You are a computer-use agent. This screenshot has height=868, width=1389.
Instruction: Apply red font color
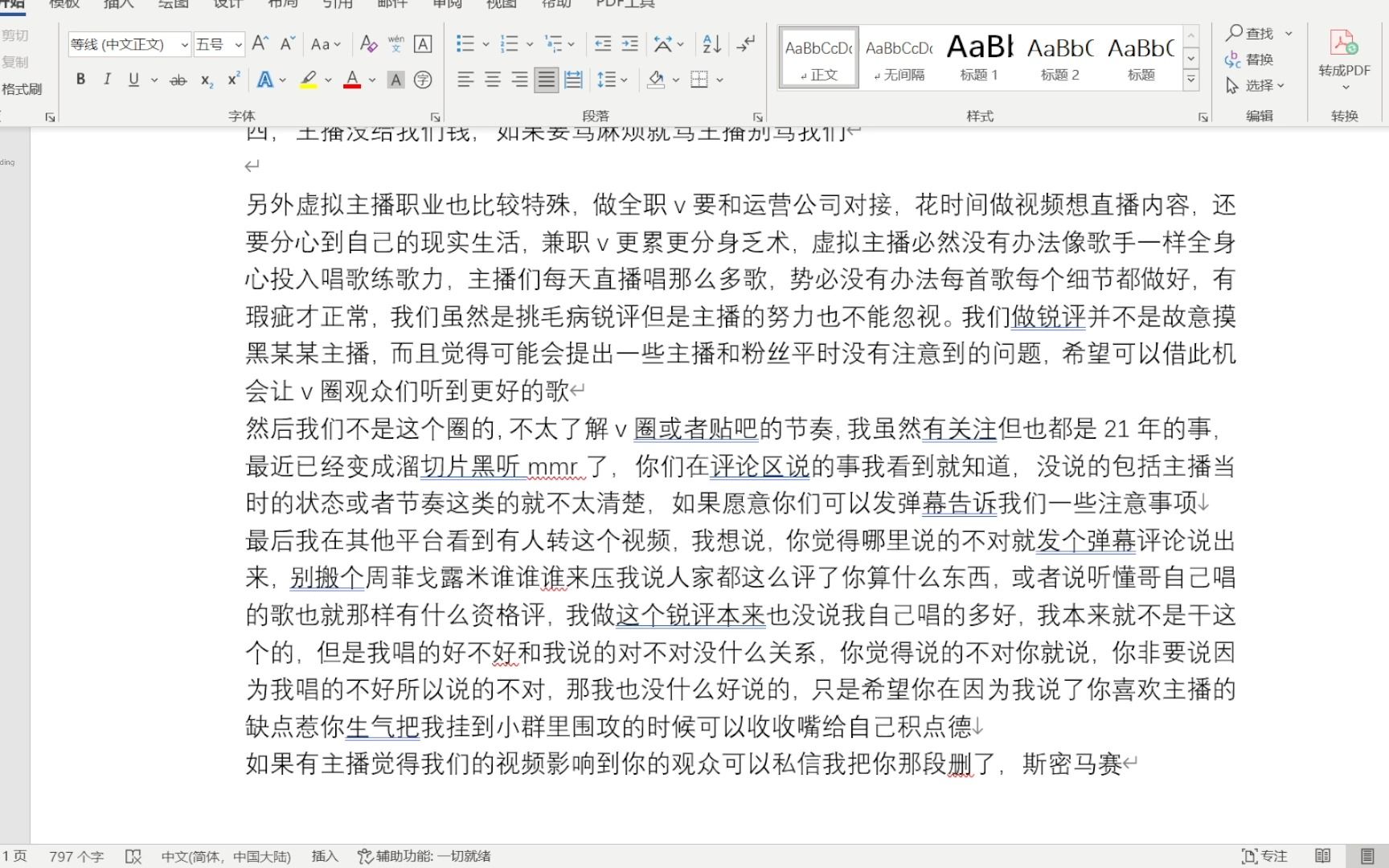pyautogui.click(x=352, y=80)
